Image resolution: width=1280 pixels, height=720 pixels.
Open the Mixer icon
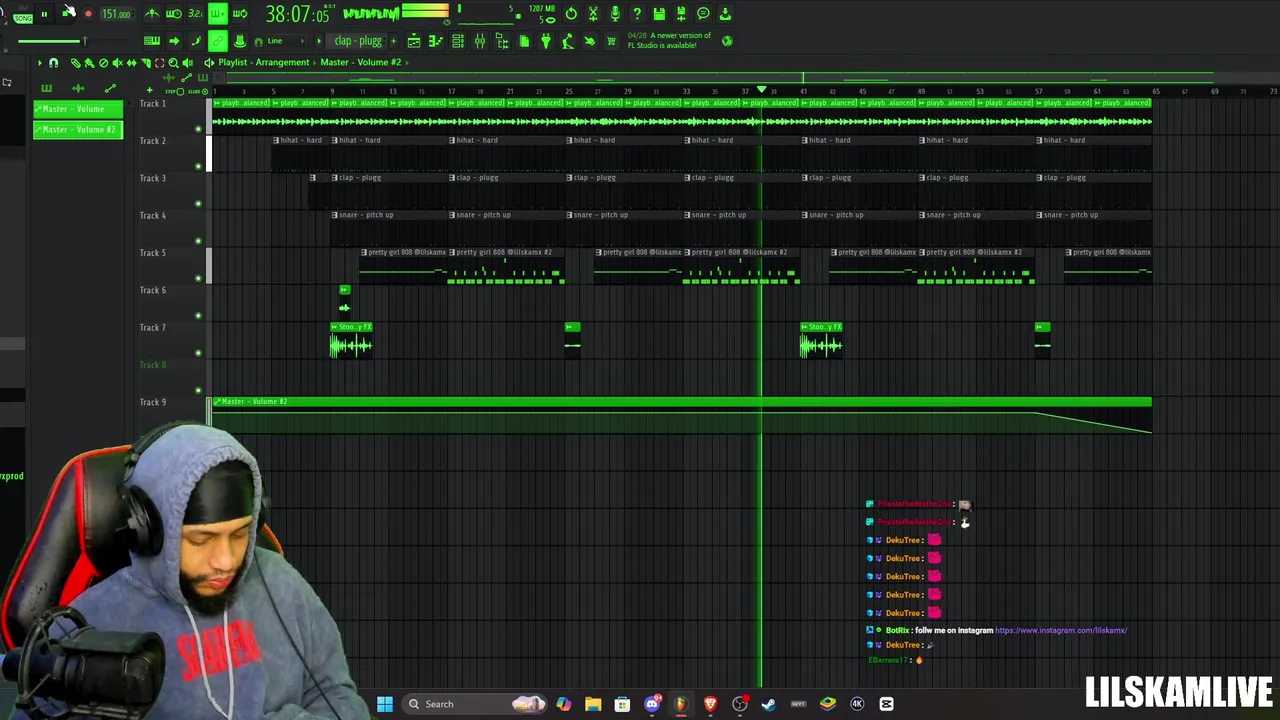[480, 41]
